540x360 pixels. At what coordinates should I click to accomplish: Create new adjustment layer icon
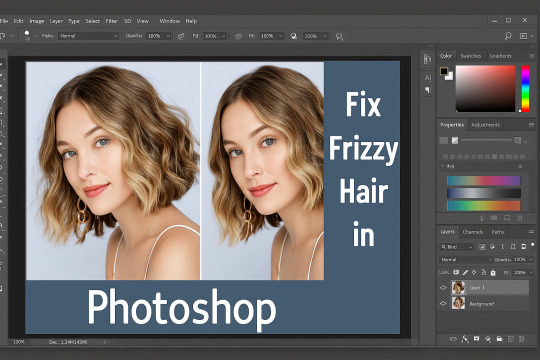click(488, 339)
